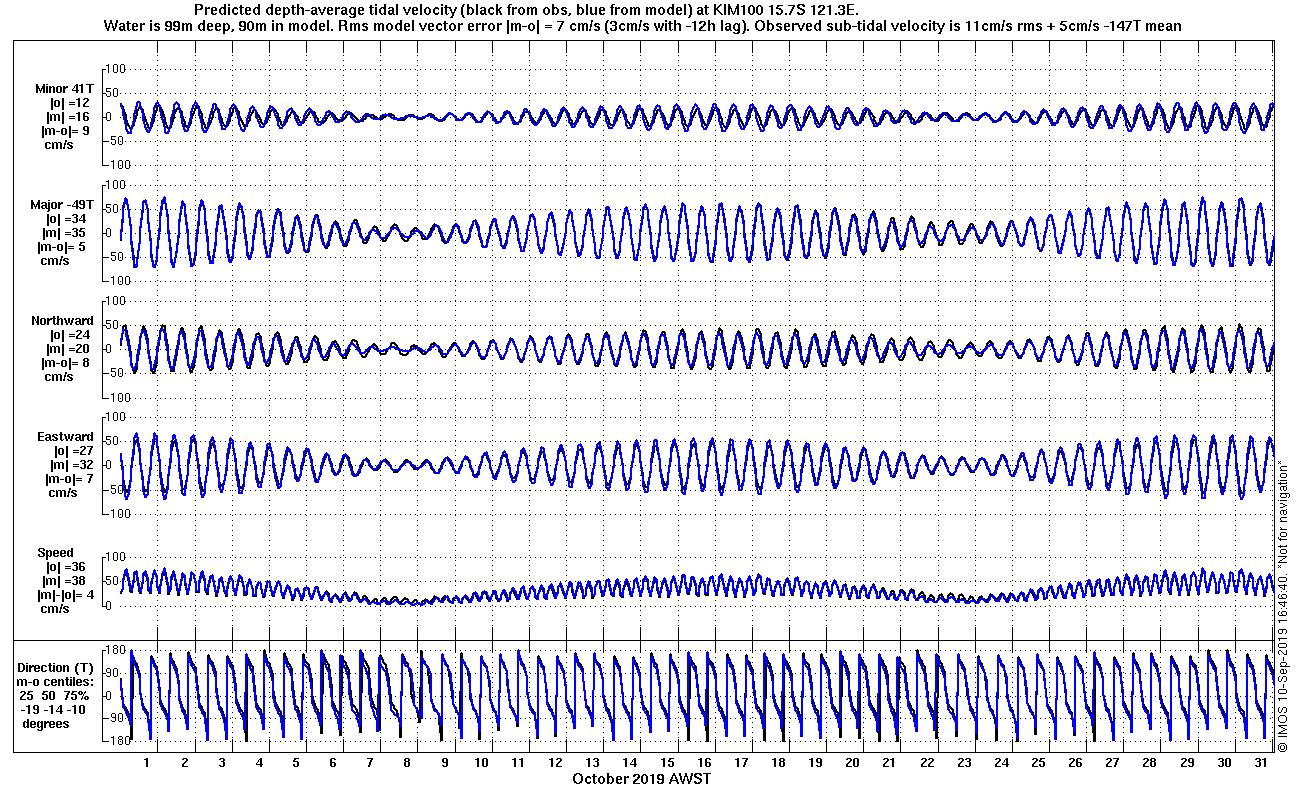
Task: Click the subtitle line starting 'Water is 99m deep'
Action: (642, 26)
